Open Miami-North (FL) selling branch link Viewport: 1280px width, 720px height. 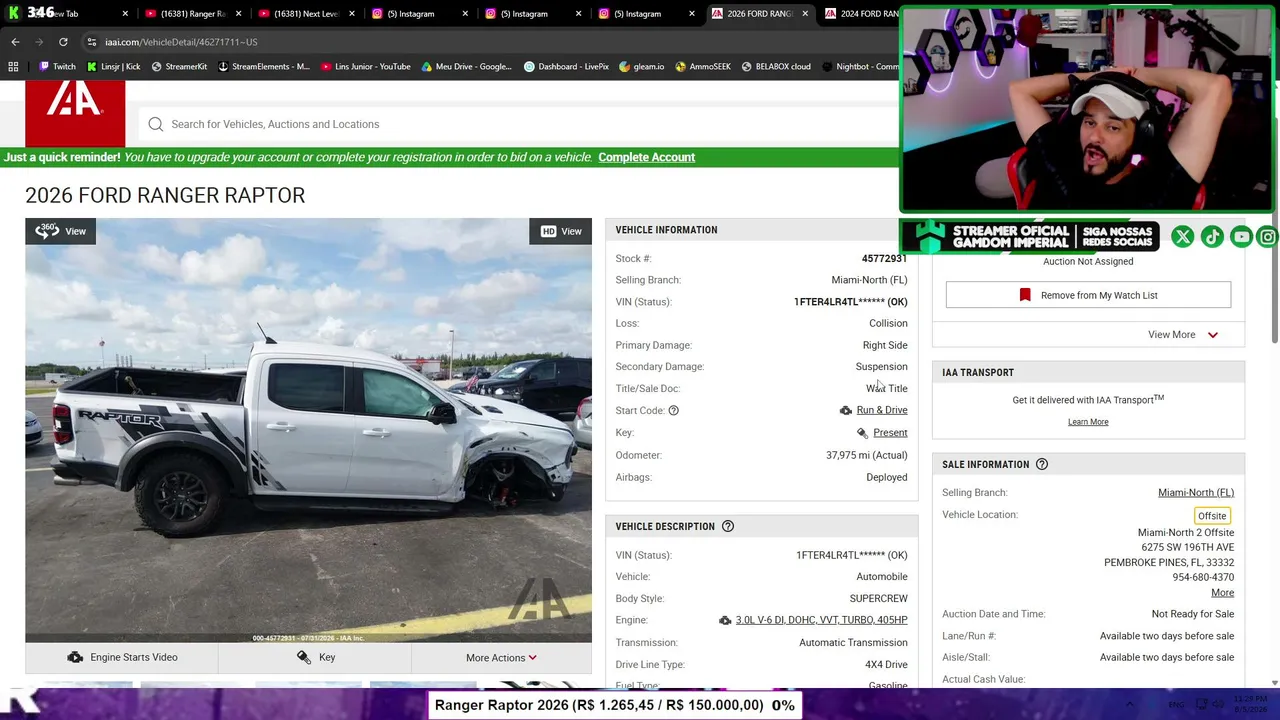coord(1196,492)
